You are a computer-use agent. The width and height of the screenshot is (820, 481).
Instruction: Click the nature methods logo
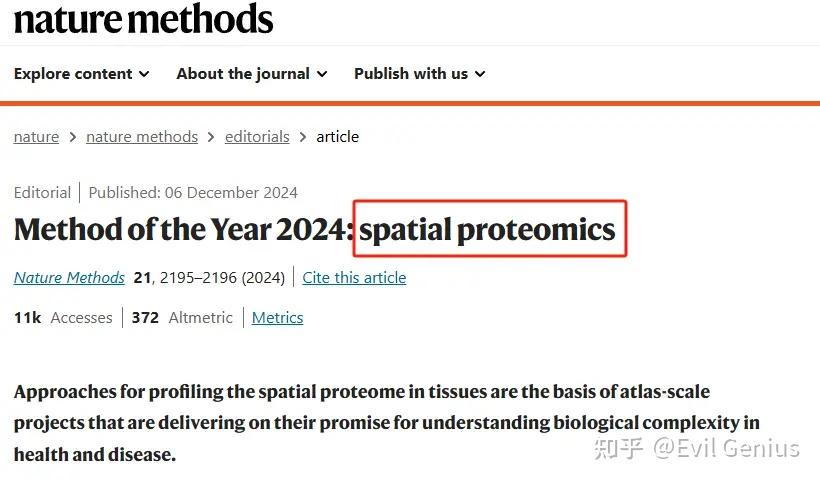pyautogui.click(x=143, y=19)
